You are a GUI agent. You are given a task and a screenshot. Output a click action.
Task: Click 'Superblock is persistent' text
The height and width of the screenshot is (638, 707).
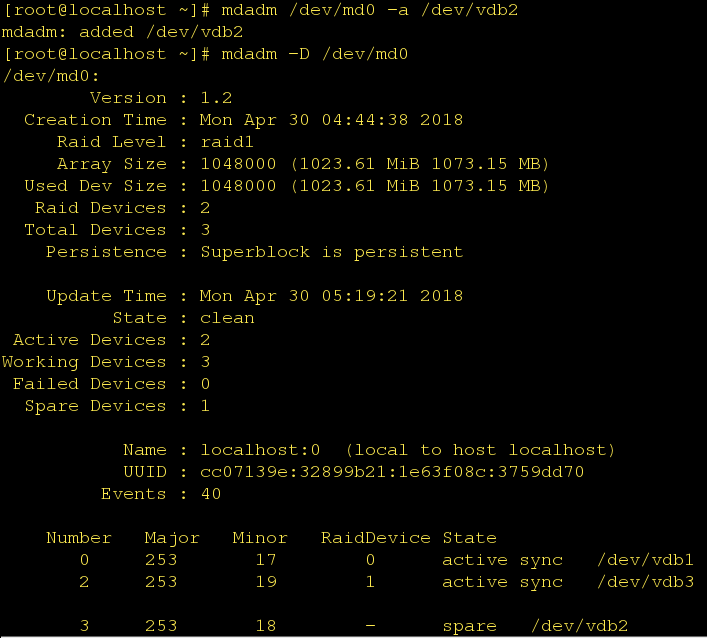(x=331, y=252)
